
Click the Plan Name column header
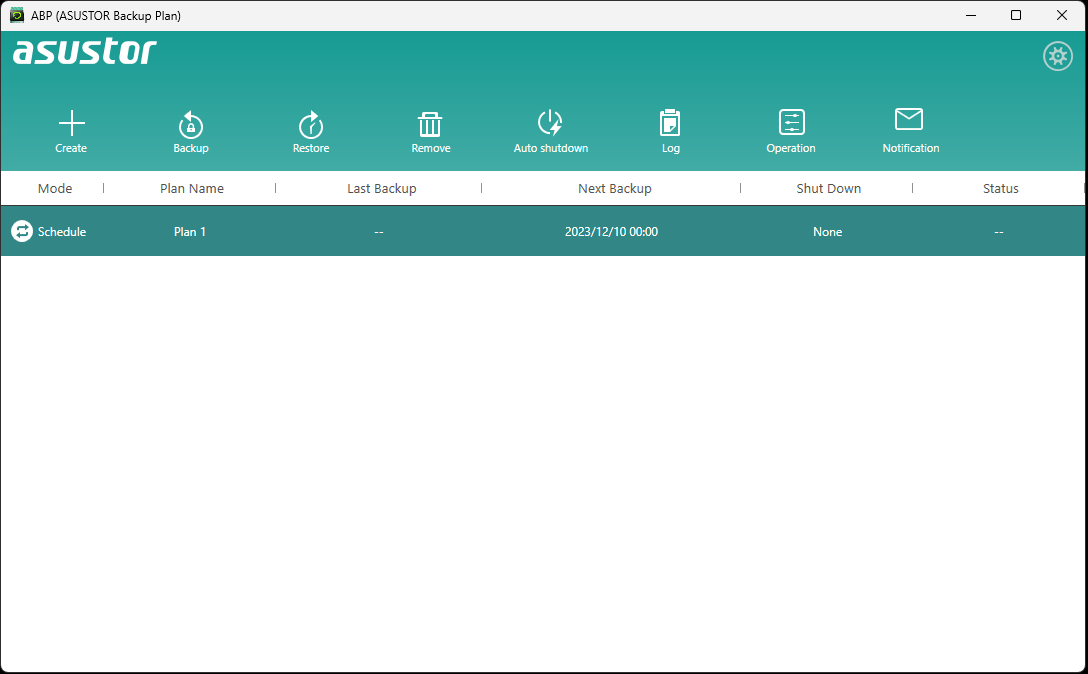(x=192, y=188)
